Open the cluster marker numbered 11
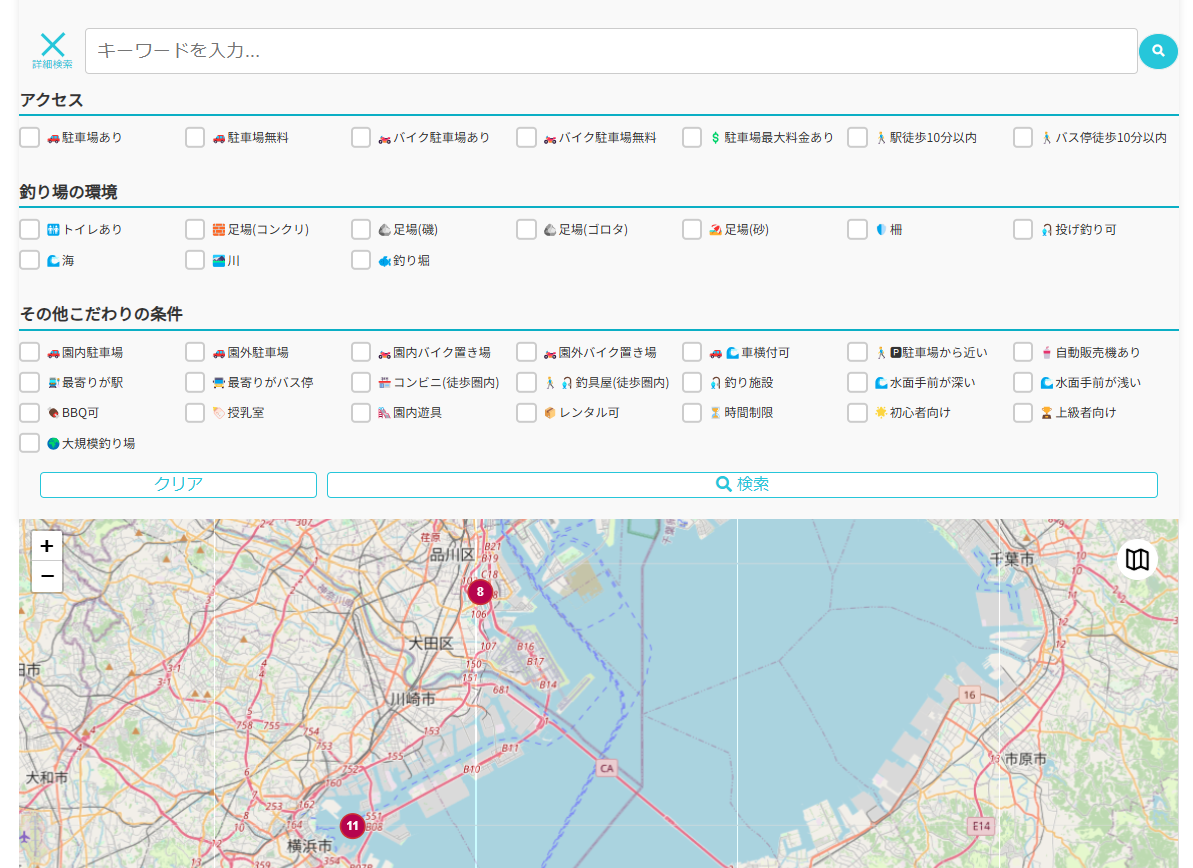The height and width of the screenshot is (868, 1193). pos(352,826)
